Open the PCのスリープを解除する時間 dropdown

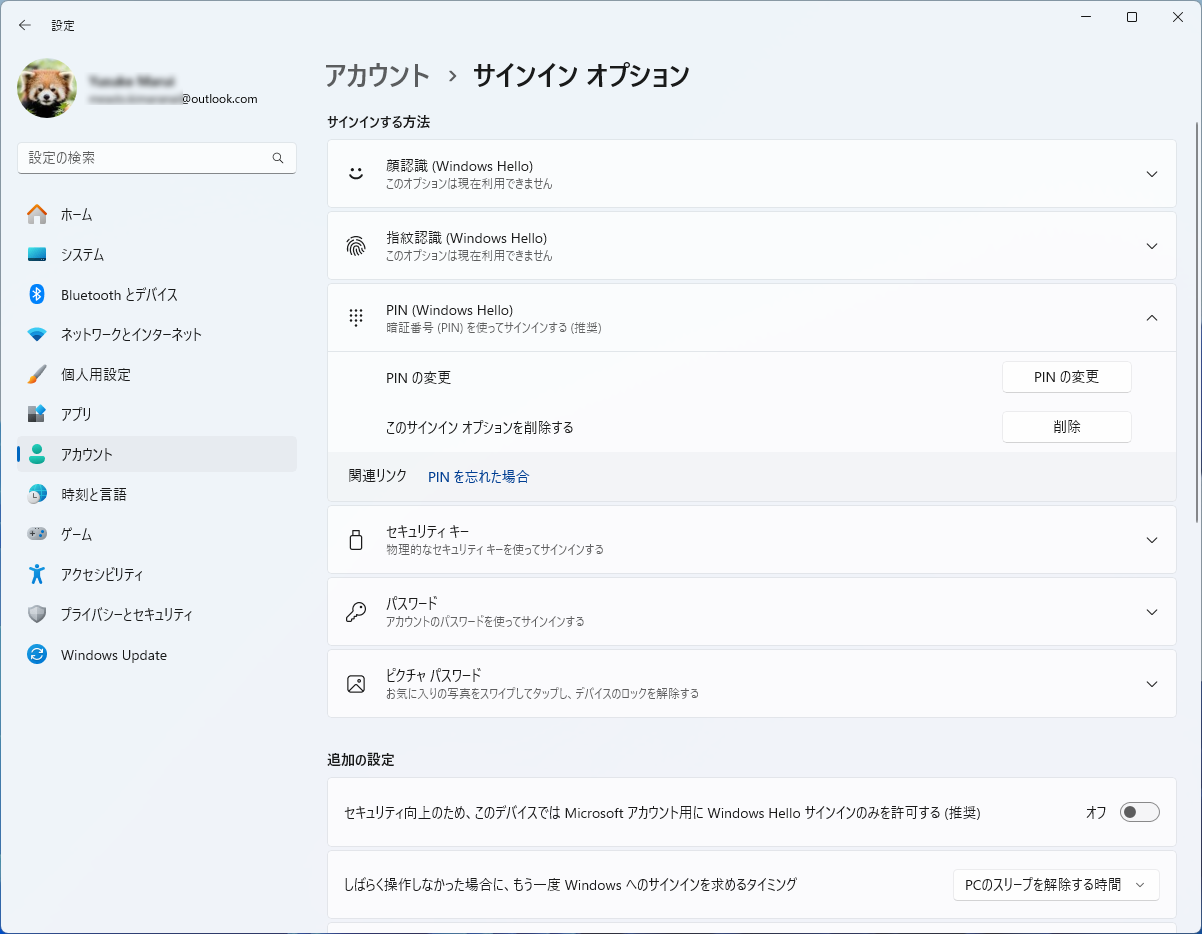pyautogui.click(x=1055, y=885)
